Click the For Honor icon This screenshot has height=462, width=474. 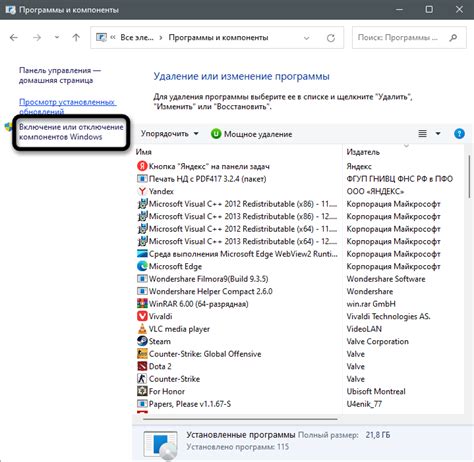pos(142,391)
